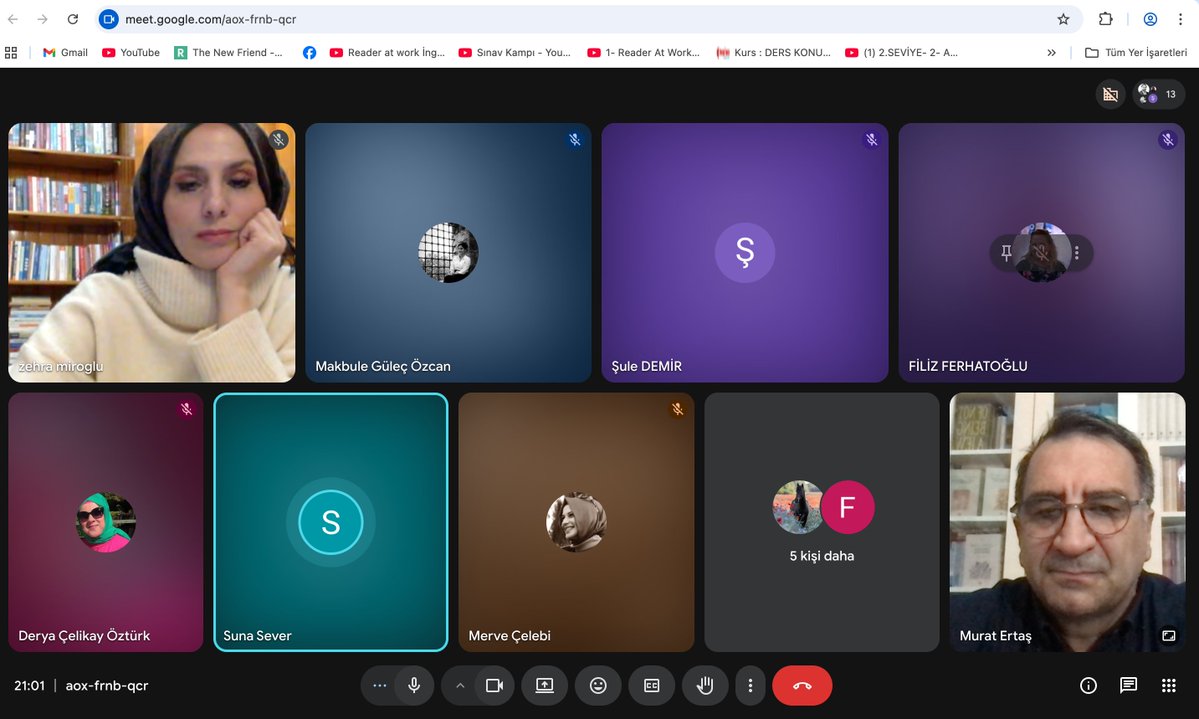Open more options vertical dots menu
The width and height of the screenshot is (1199, 719).
(750, 685)
